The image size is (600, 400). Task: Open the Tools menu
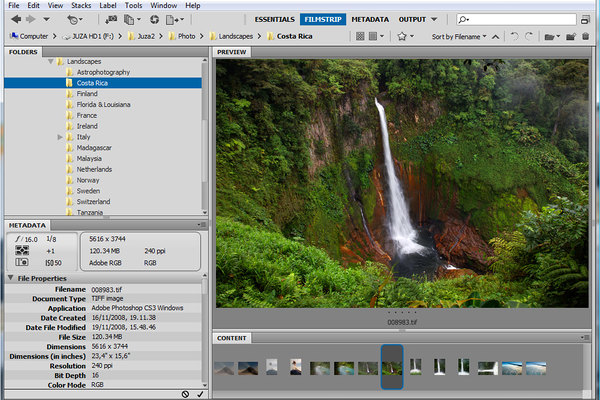tap(133, 5)
